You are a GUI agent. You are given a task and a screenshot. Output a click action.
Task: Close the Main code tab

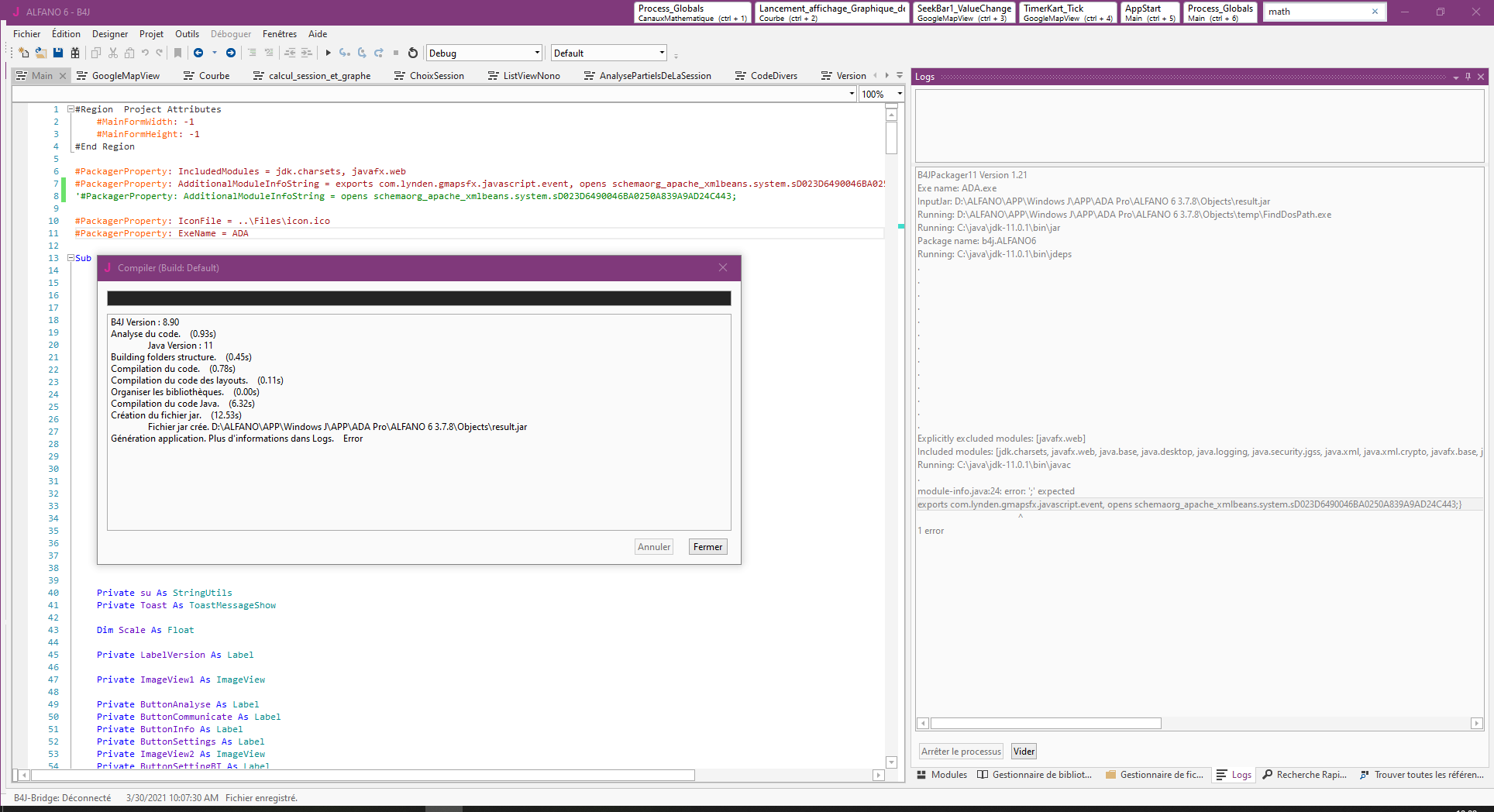pos(63,76)
